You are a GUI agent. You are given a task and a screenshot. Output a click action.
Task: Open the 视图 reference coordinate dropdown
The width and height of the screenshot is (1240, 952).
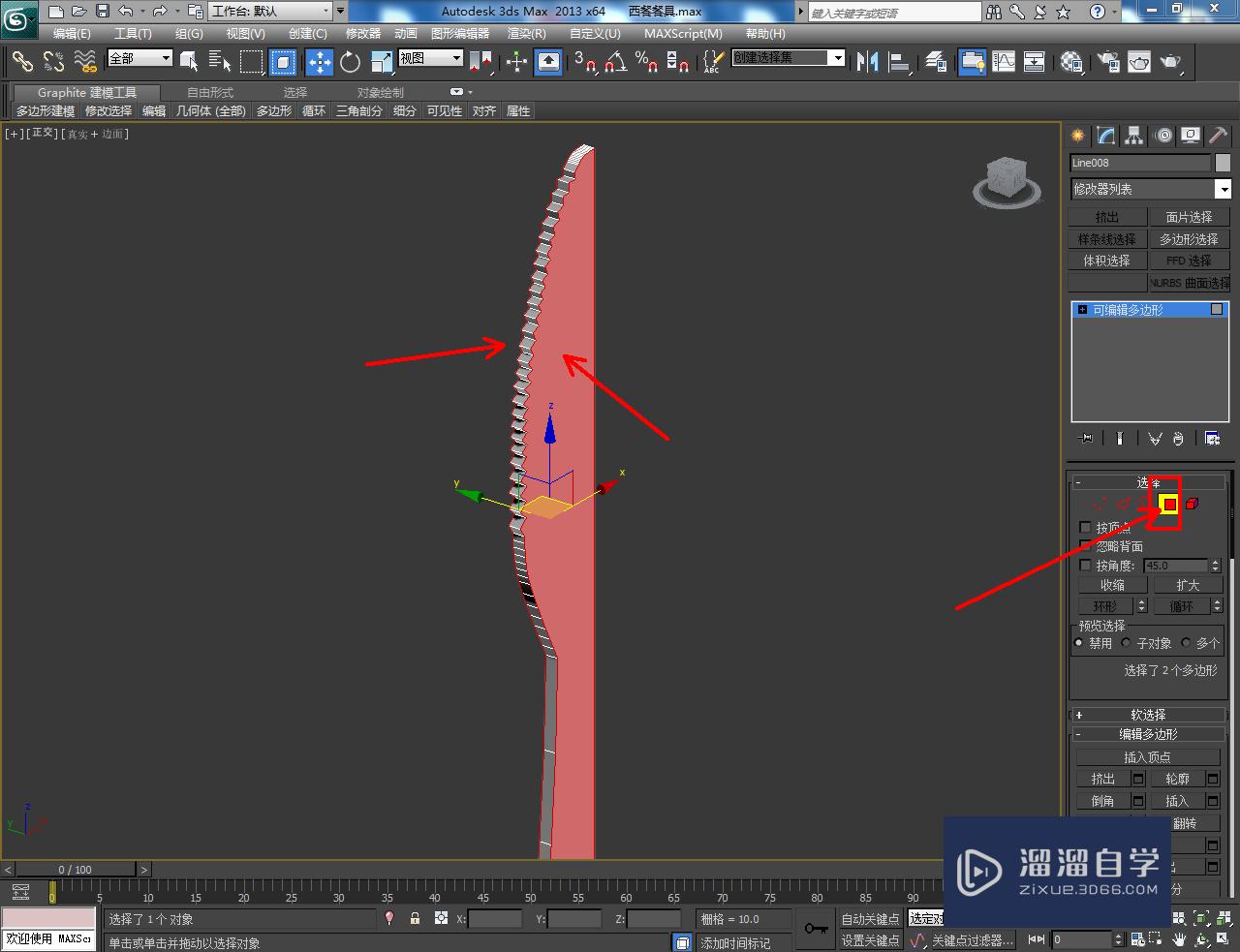coord(431,58)
